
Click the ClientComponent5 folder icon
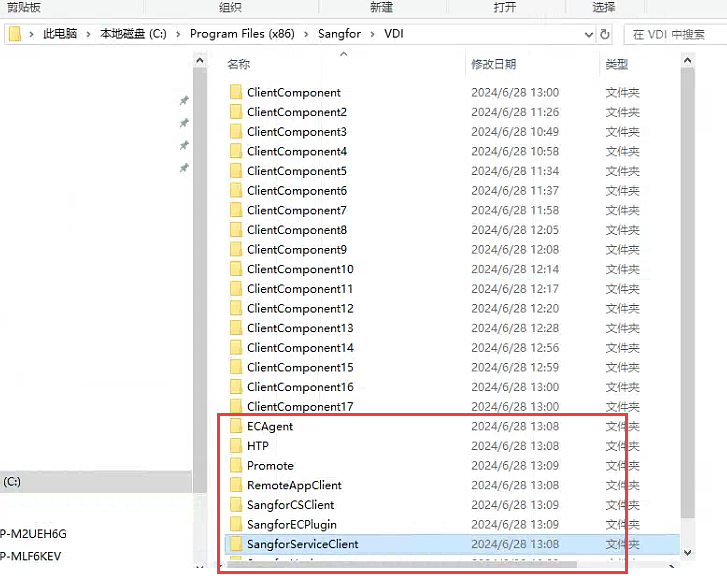tap(236, 171)
